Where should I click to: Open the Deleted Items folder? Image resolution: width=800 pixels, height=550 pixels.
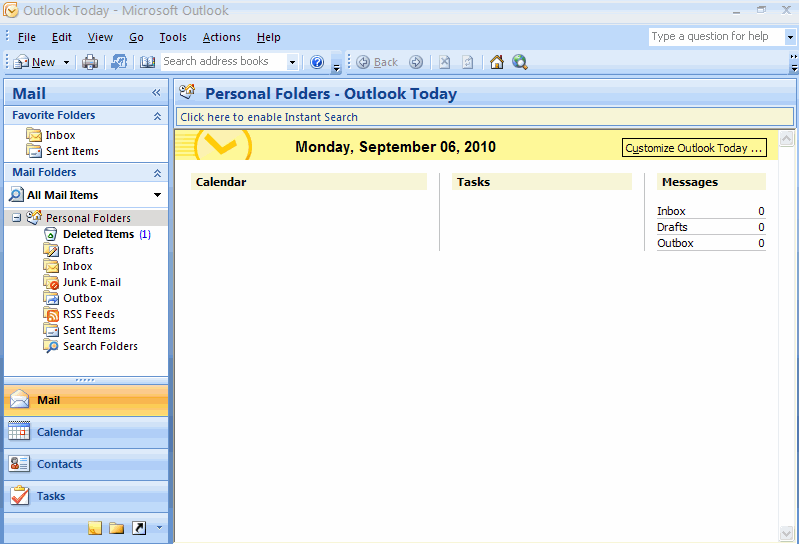98,234
